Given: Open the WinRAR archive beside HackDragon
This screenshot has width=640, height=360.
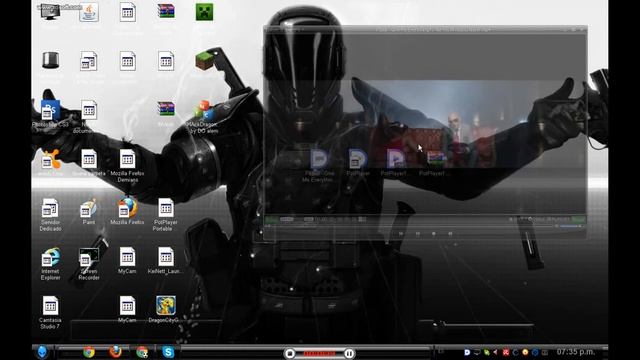Looking at the screenshot, I should tap(166, 109).
